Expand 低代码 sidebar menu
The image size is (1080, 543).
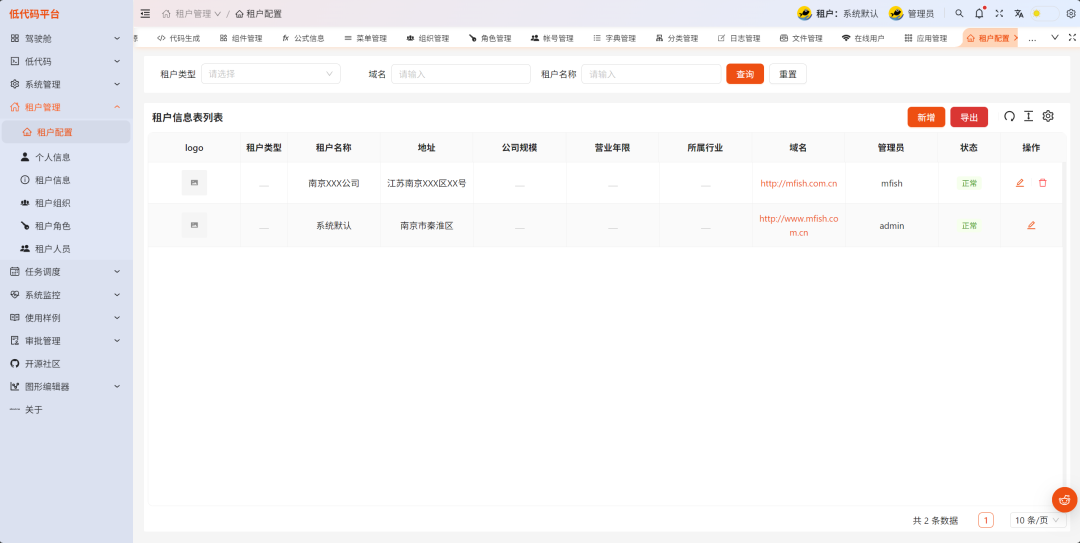(66, 61)
